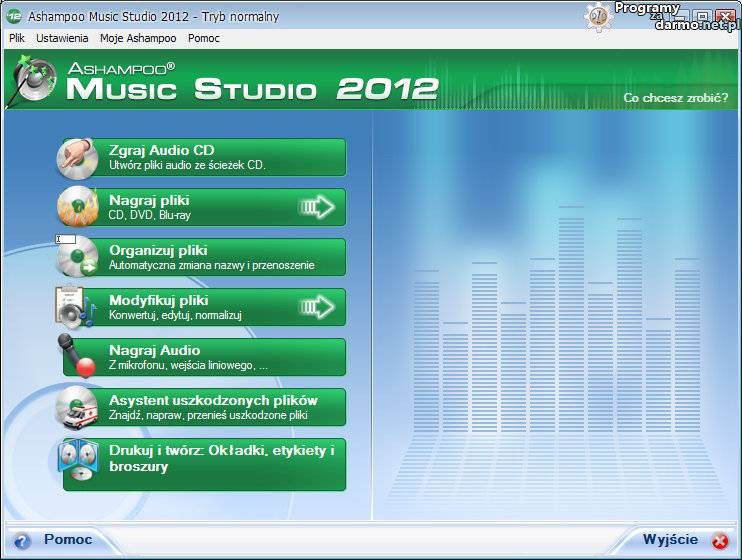
Task: Expand Modyfikuj pliki submenu arrow
Action: coord(317,307)
